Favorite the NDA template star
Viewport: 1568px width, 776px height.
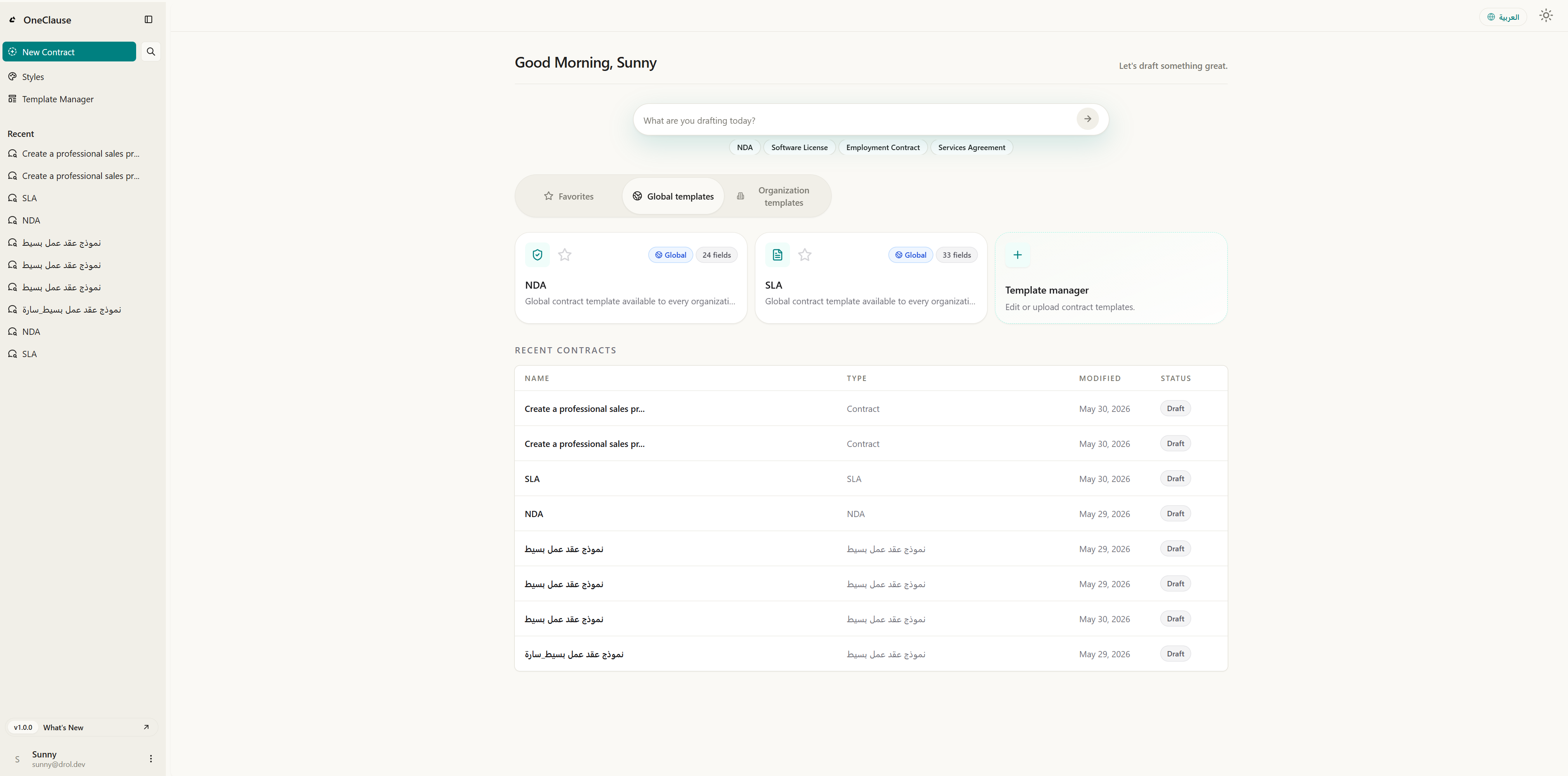(x=565, y=255)
